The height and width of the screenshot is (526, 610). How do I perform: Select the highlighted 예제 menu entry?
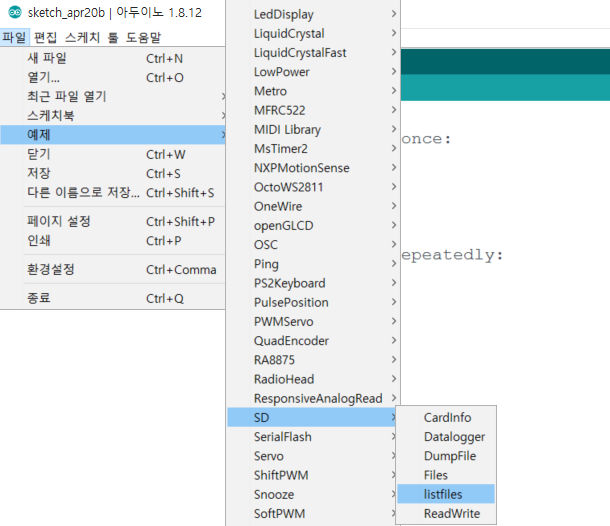coord(113,135)
